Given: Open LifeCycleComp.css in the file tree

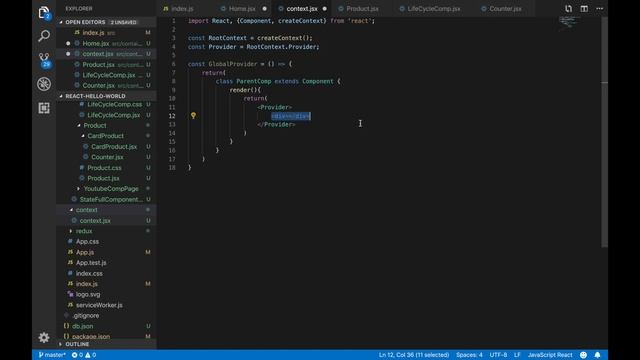Looking at the screenshot, I should point(106,104).
